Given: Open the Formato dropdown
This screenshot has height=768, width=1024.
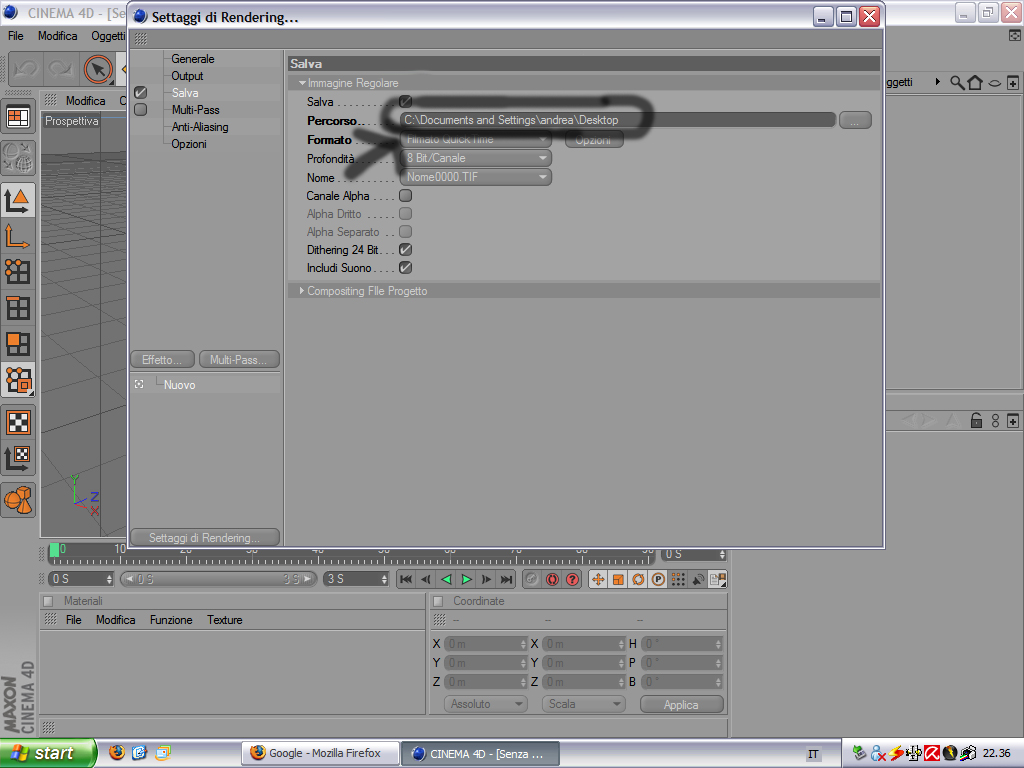Looking at the screenshot, I should coord(475,139).
